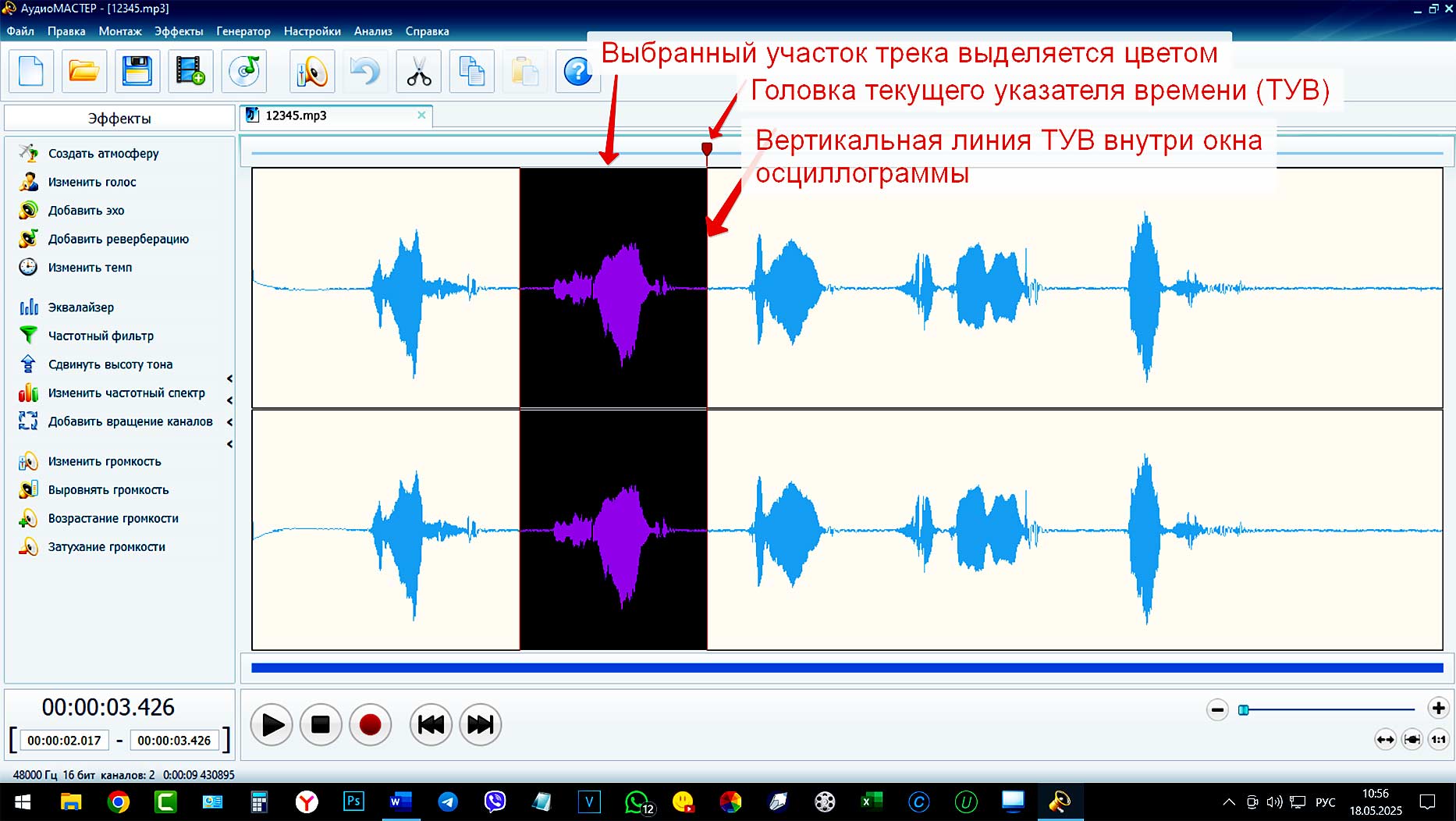Open the Справка menu
Screen dimensions: 1456x821
(427, 31)
